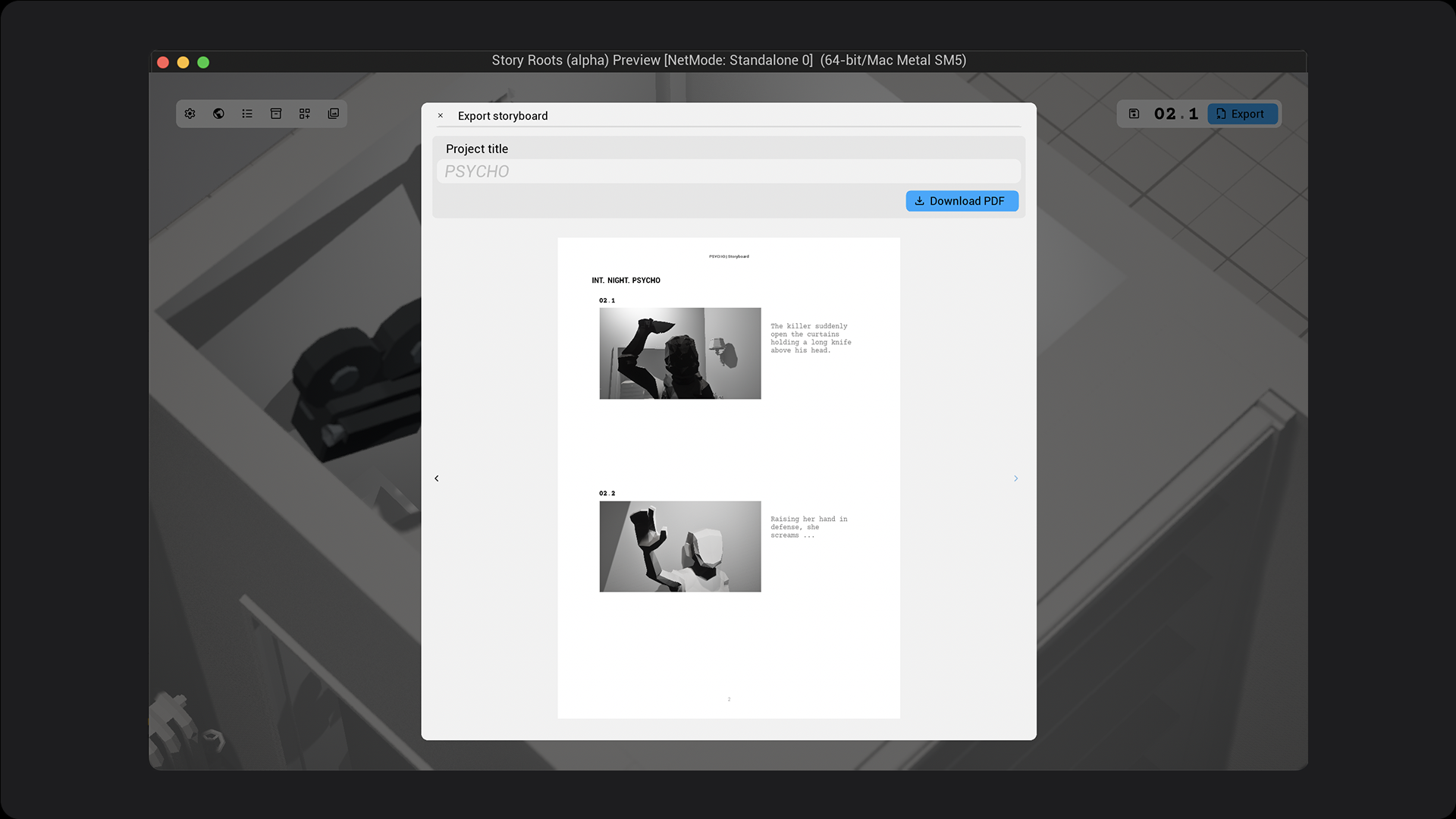Click the save disk icon
1456x819 pixels.
click(1134, 114)
